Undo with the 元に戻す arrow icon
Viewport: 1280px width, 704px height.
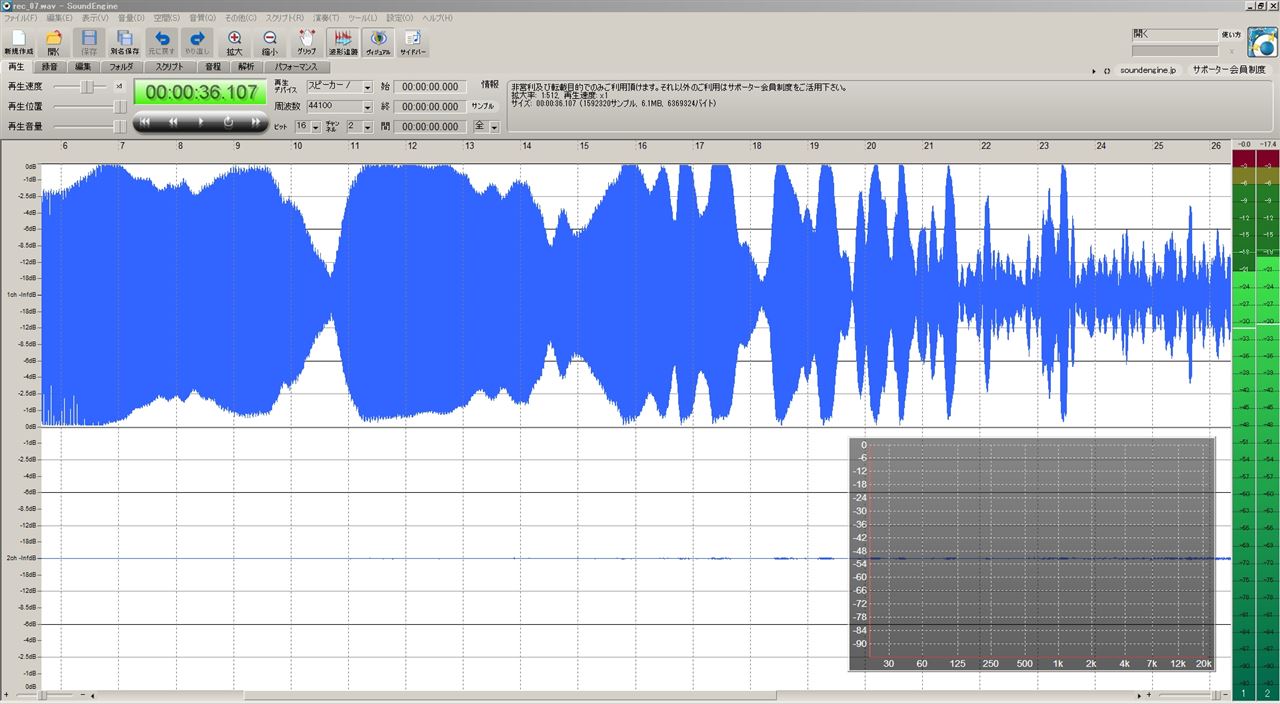[x=161, y=42]
